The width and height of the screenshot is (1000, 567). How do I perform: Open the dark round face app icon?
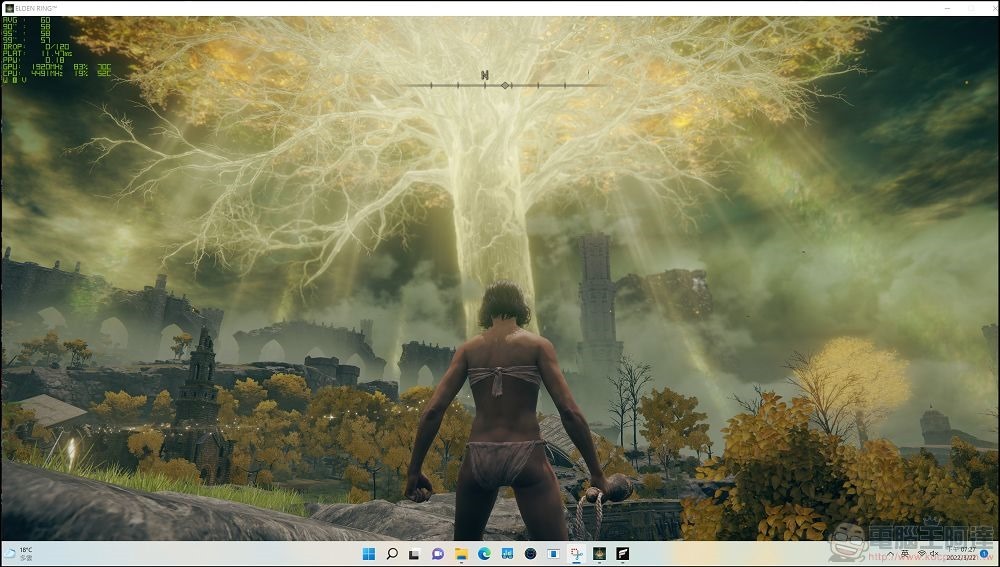pyautogui.click(x=530, y=554)
